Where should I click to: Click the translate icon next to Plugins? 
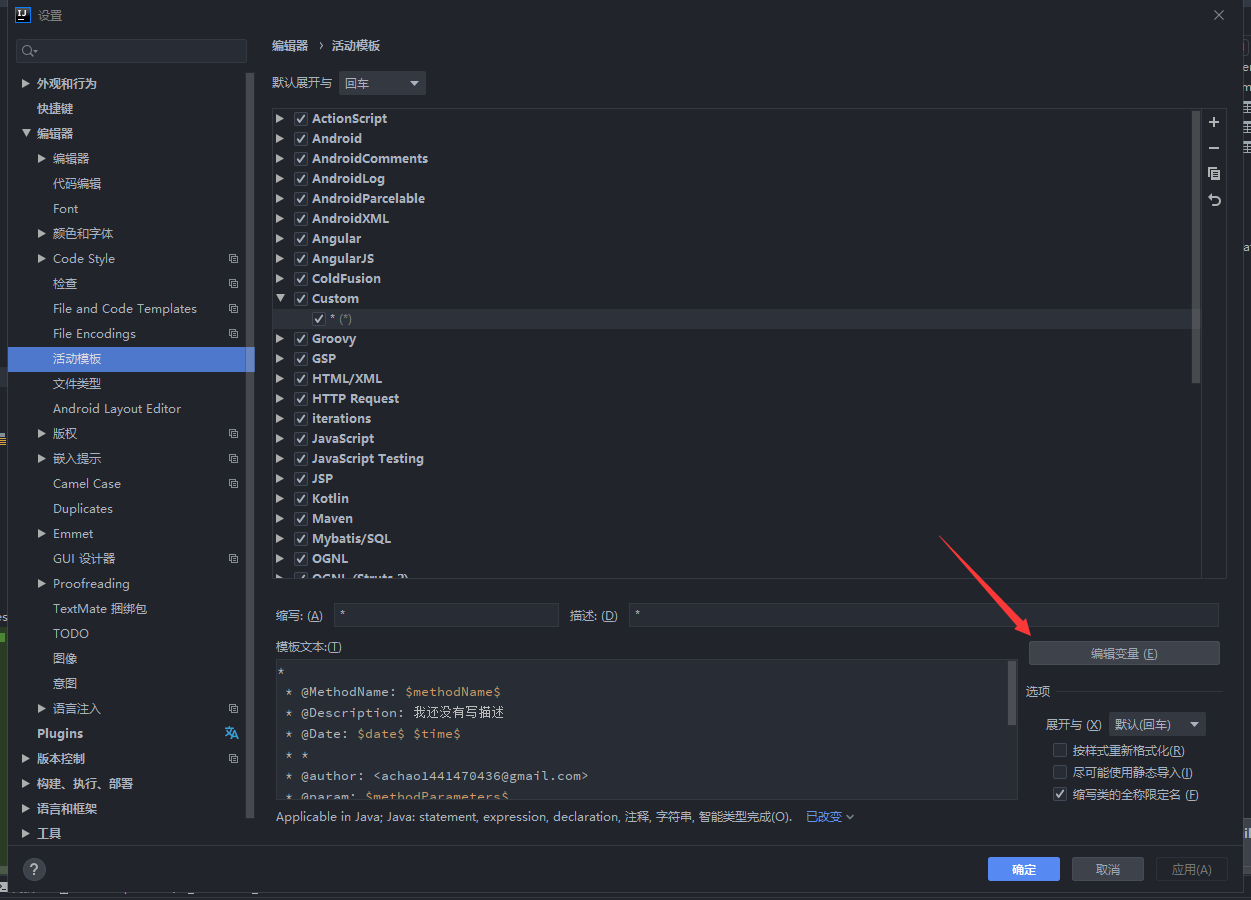click(232, 733)
